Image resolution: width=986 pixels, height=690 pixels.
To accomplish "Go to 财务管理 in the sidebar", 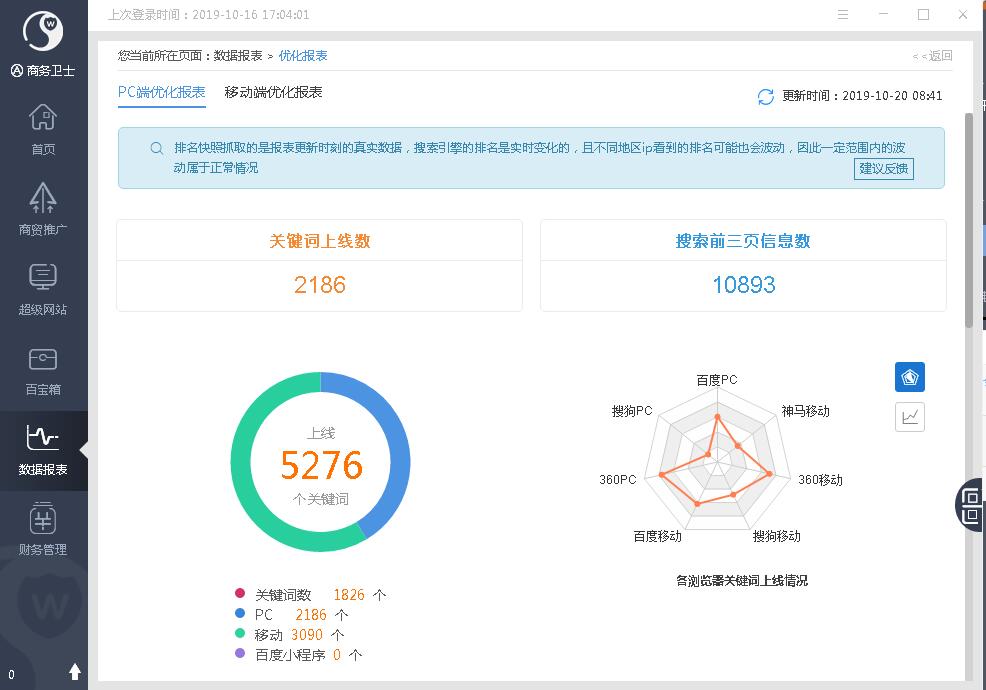I will pyautogui.click(x=43, y=519).
